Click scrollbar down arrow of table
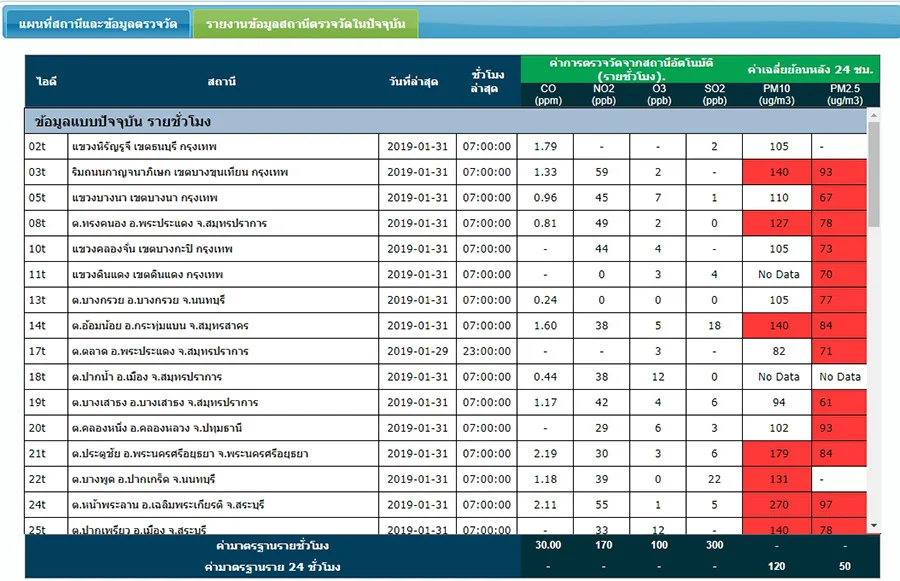 [874, 525]
